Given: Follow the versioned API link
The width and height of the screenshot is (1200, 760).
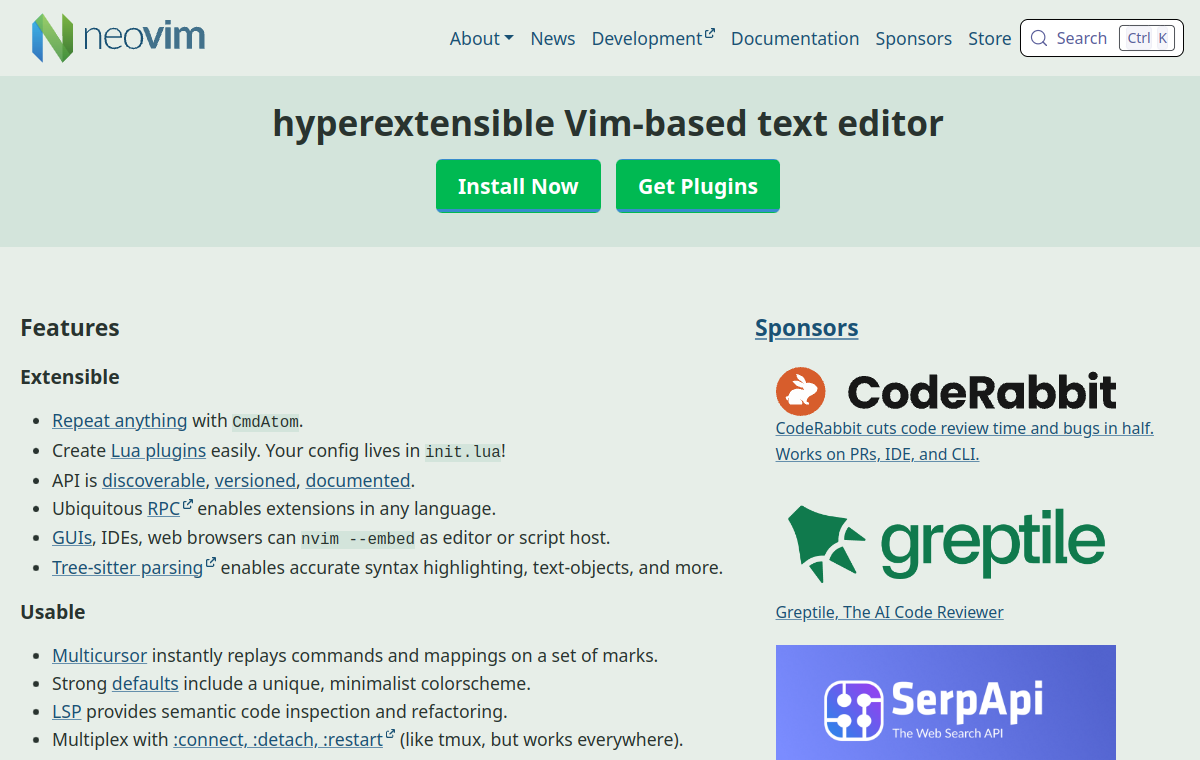Looking at the screenshot, I should tap(255, 480).
